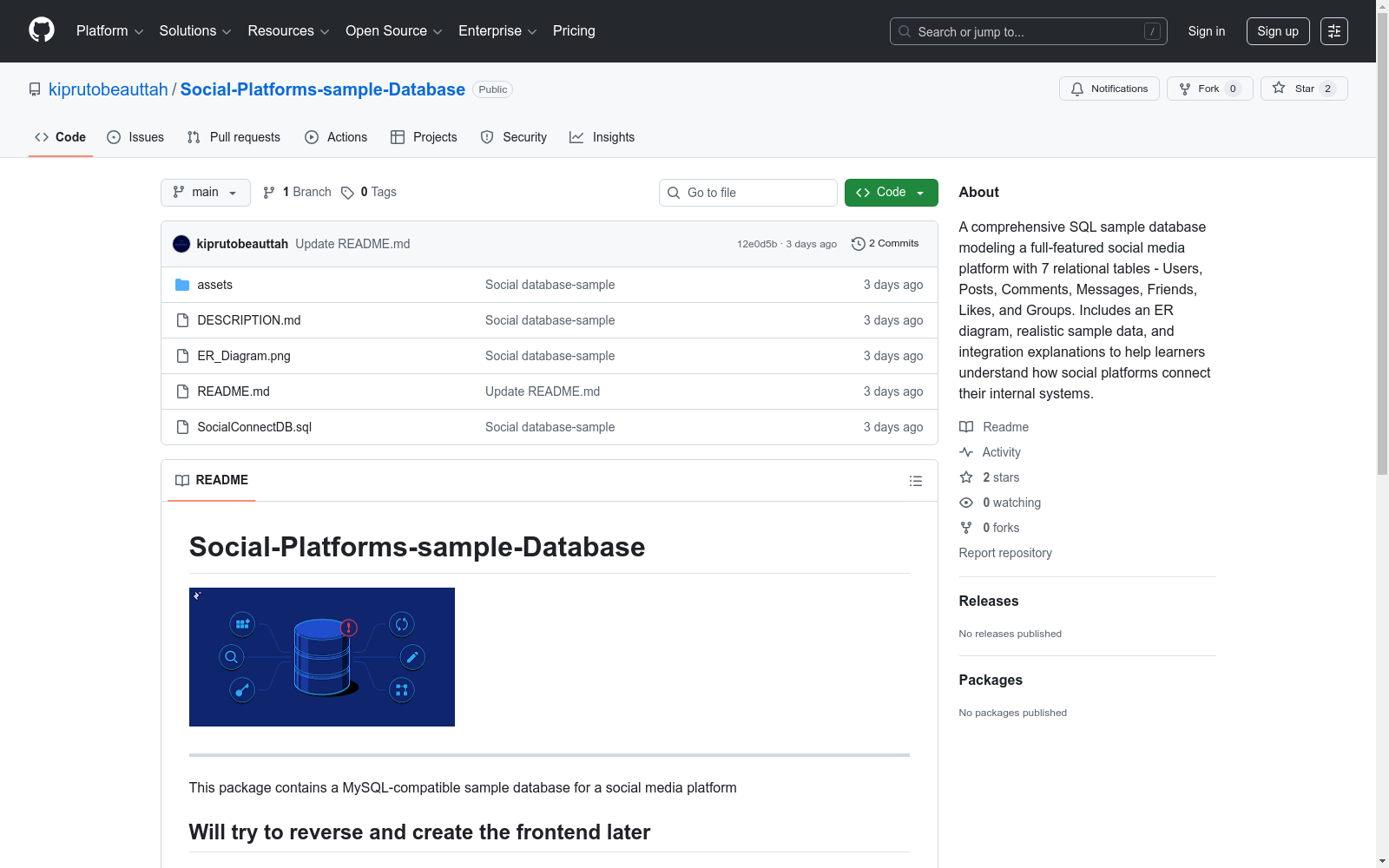Click the repository icon beside owner name
Image resolution: width=1389 pixels, height=868 pixels.
click(x=35, y=89)
